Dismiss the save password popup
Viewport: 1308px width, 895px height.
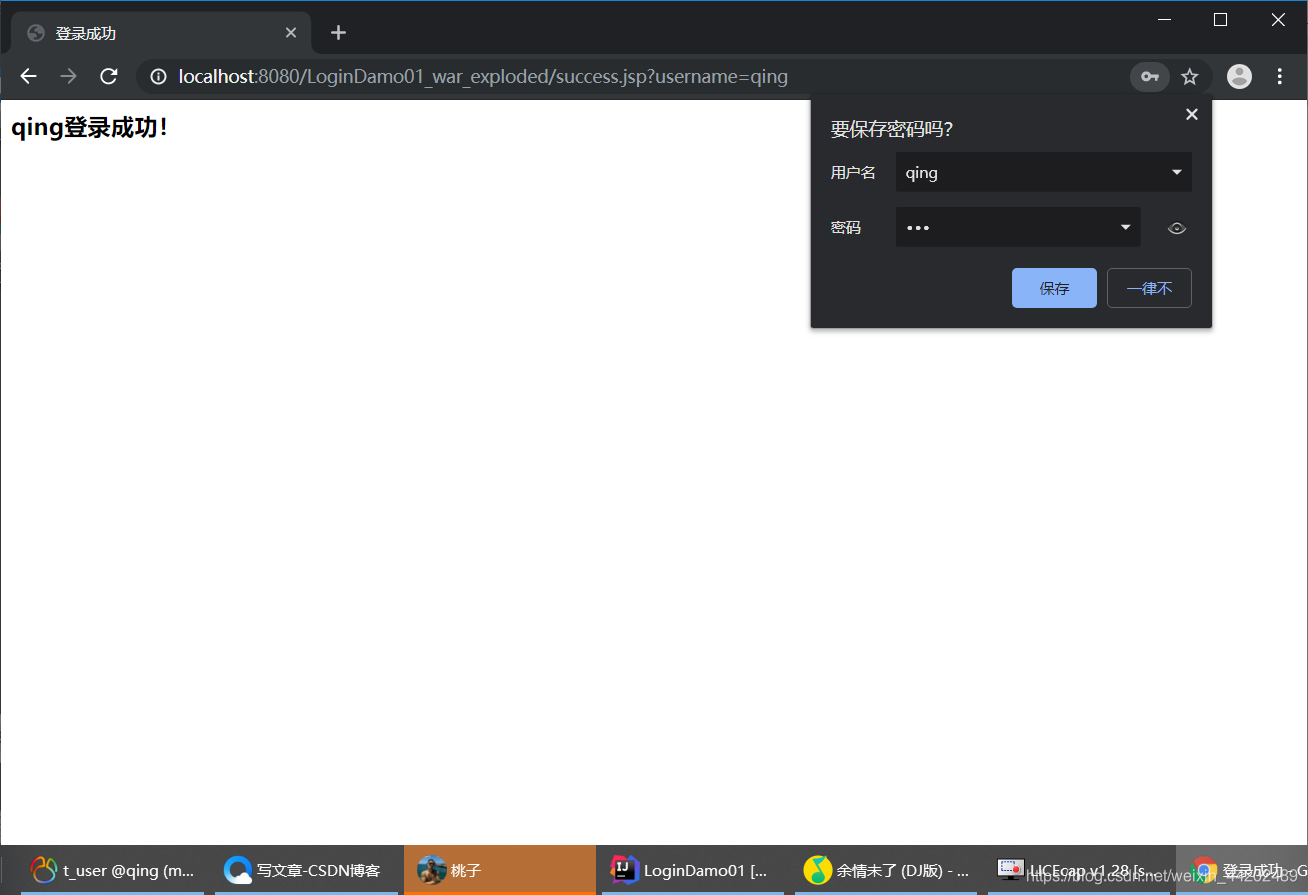coord(1191,115)
